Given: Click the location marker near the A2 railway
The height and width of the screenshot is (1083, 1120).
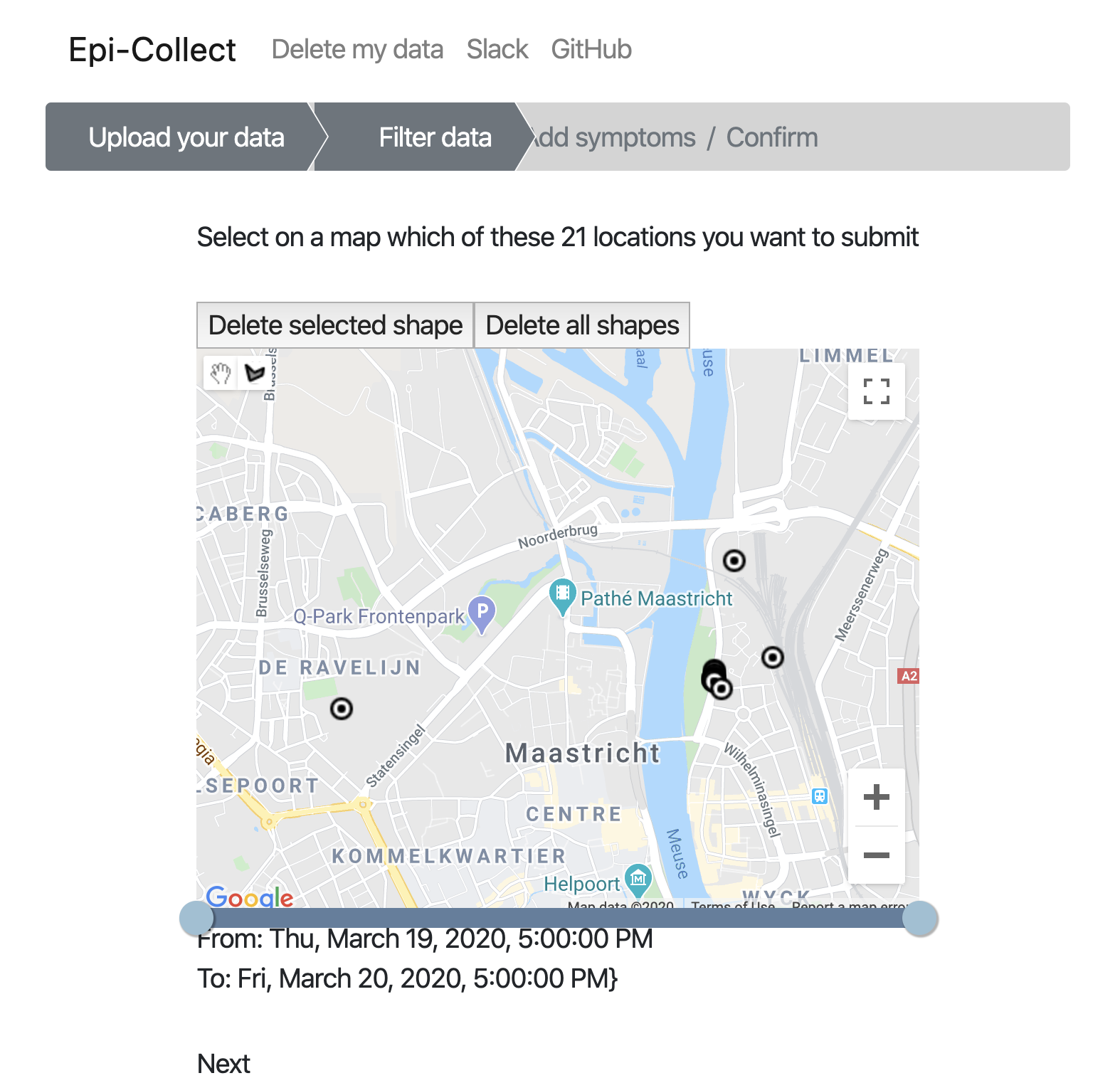Looking at the screenshot, I should [x=773, y=657].
